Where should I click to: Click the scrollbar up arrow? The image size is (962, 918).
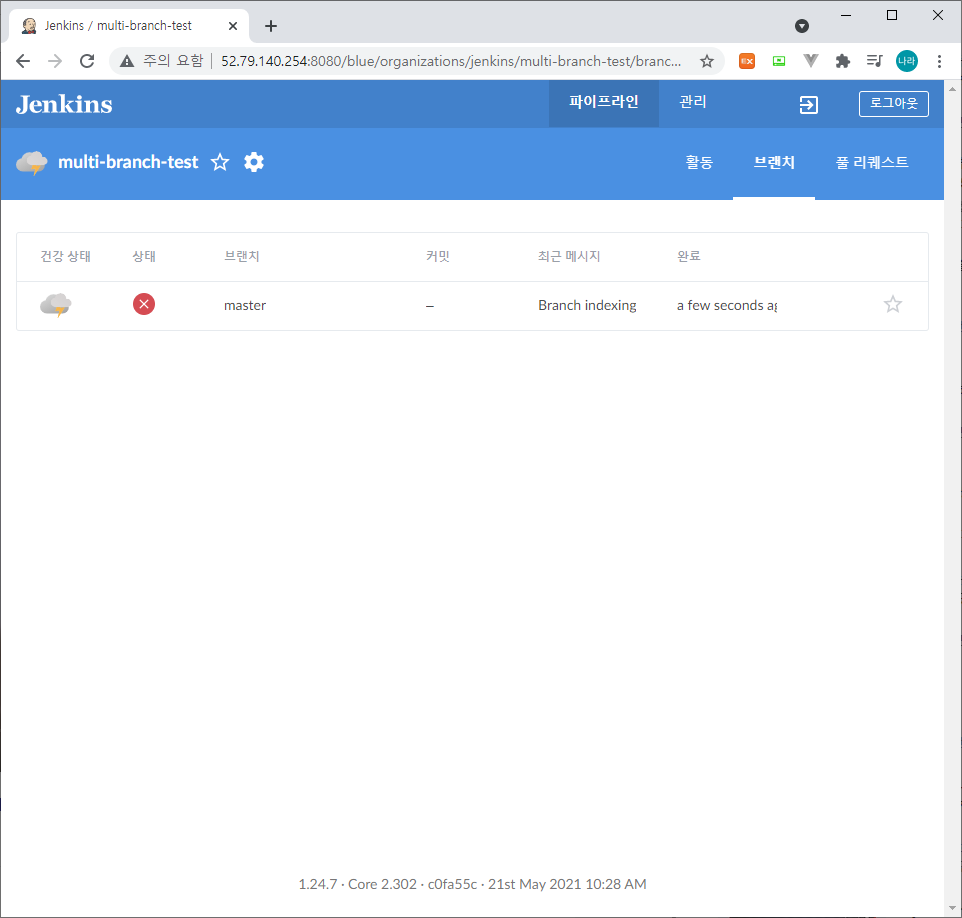pyautogui.click(x=952, y=90)
